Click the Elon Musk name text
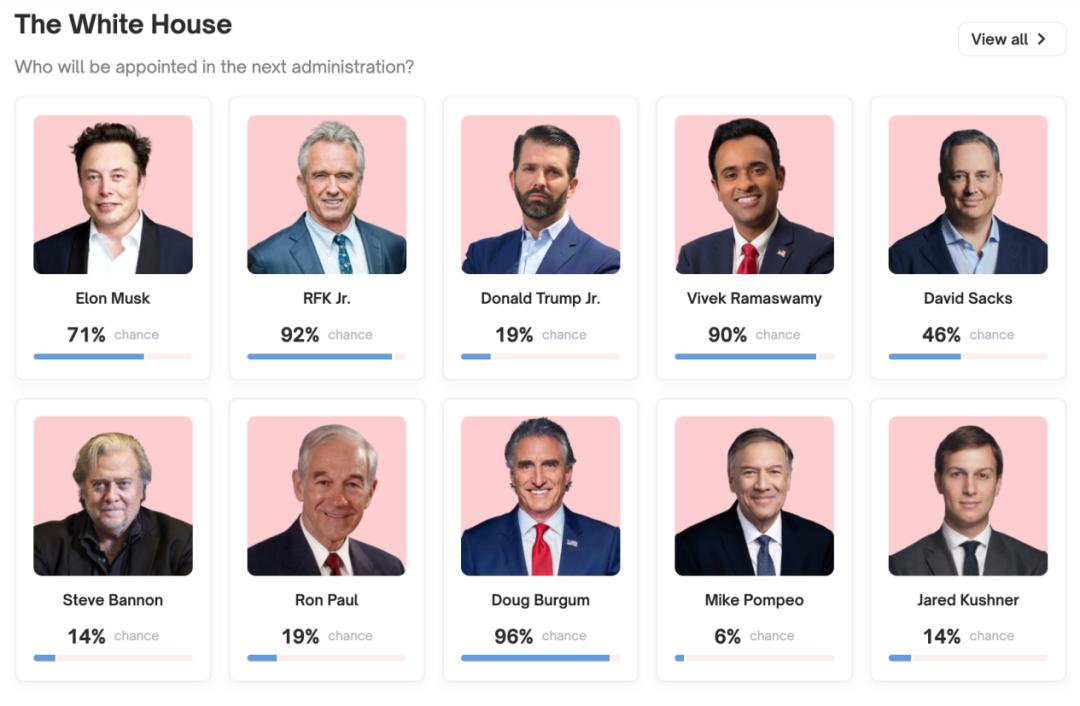 coord(113,298)
